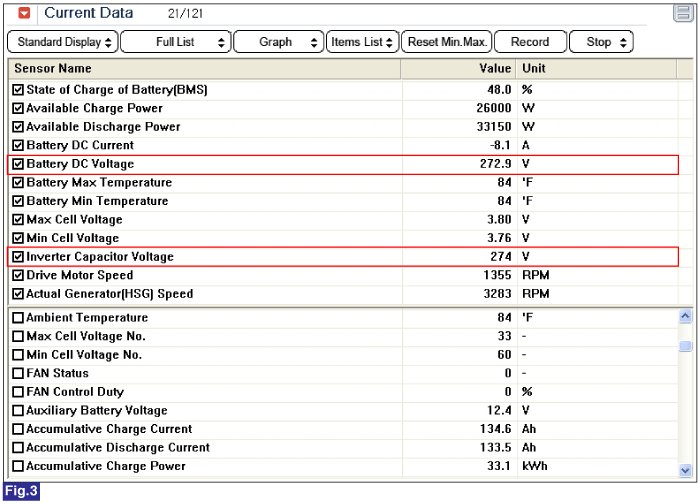
Task: Uncheck Drive Motor Speed checkbox
Action: tap(18, 275)
